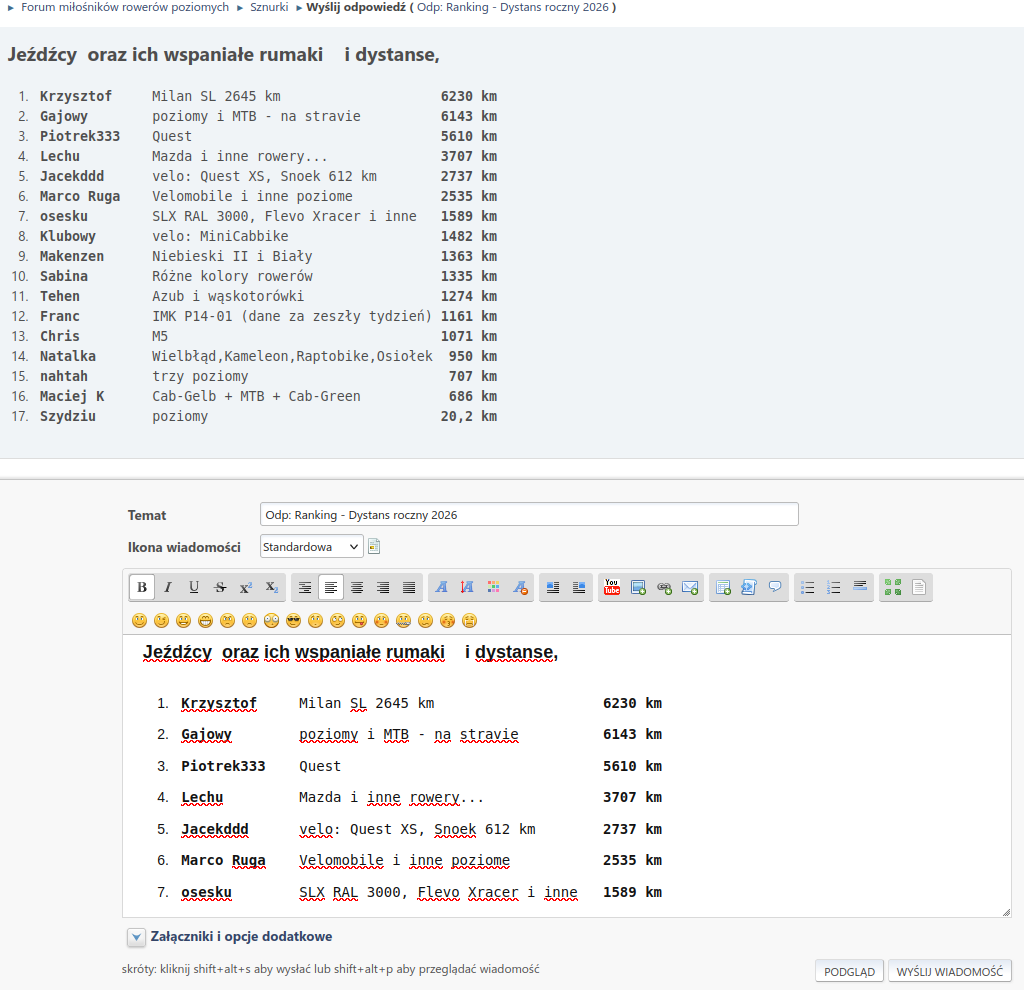Viewport: 1024px width, 990px height.
Task: Maximize the editor area
Action: pyautogui.click(x=893, y=587)
